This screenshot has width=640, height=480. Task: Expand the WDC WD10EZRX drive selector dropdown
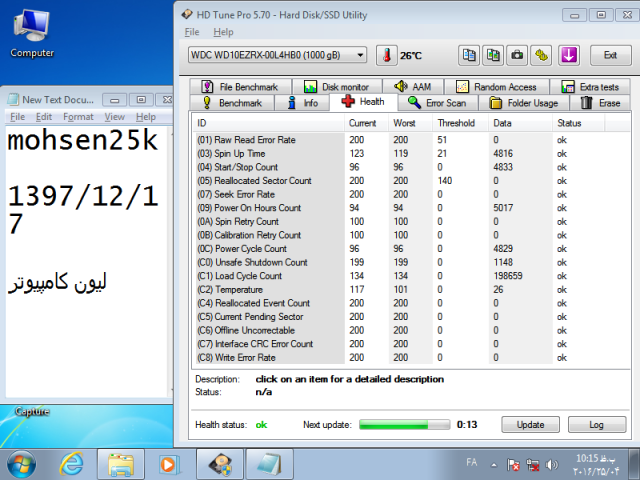(x=359, y=55)
